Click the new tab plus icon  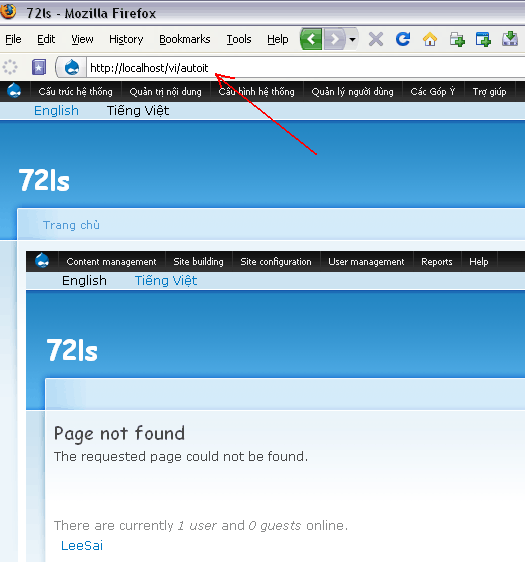(457, 39)
